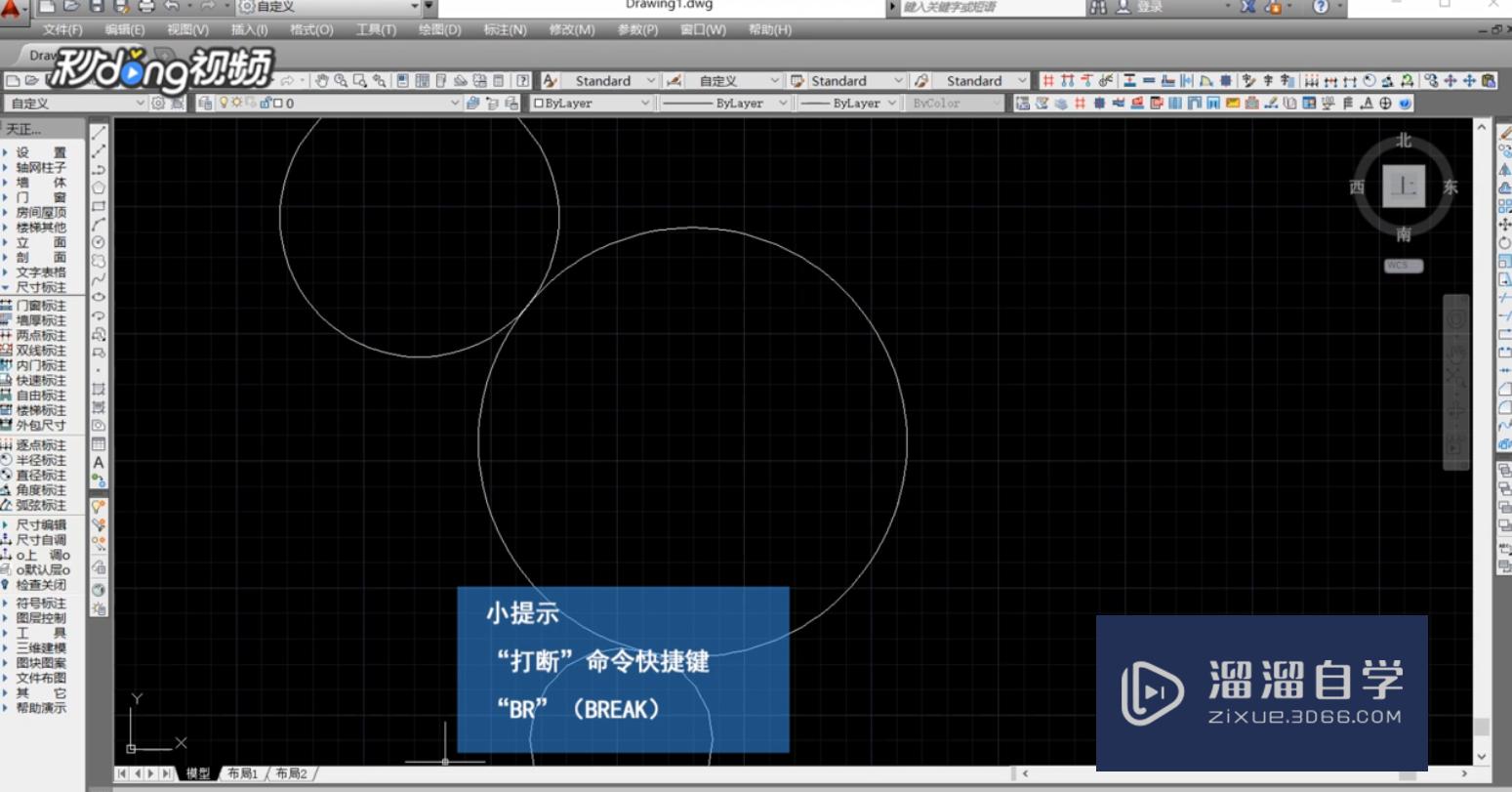Click the horizontal scrollbar under the canvas

pos(1245,773)
